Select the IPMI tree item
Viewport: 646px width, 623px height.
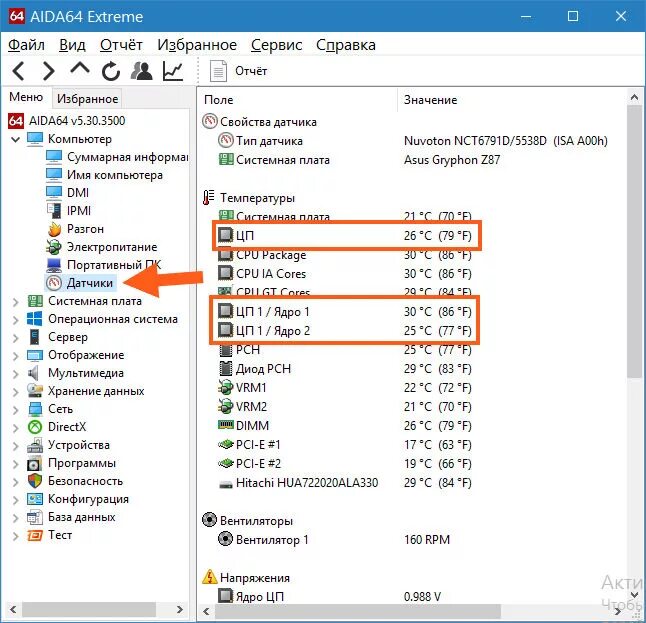78,211
